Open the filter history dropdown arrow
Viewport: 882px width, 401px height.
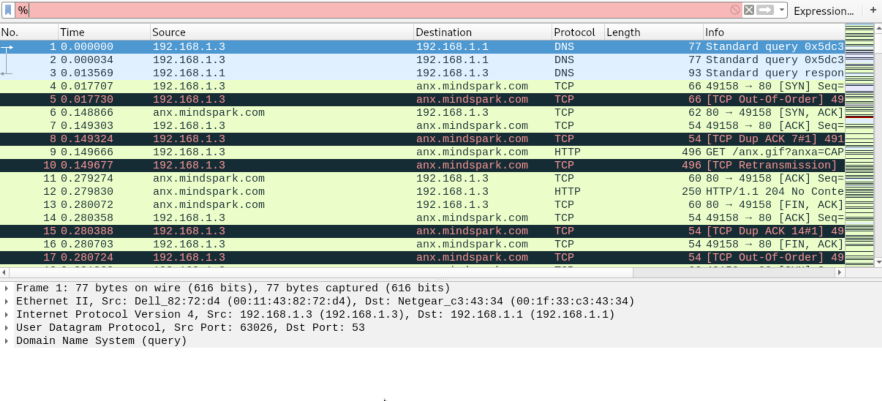click(x=781, y=10)
